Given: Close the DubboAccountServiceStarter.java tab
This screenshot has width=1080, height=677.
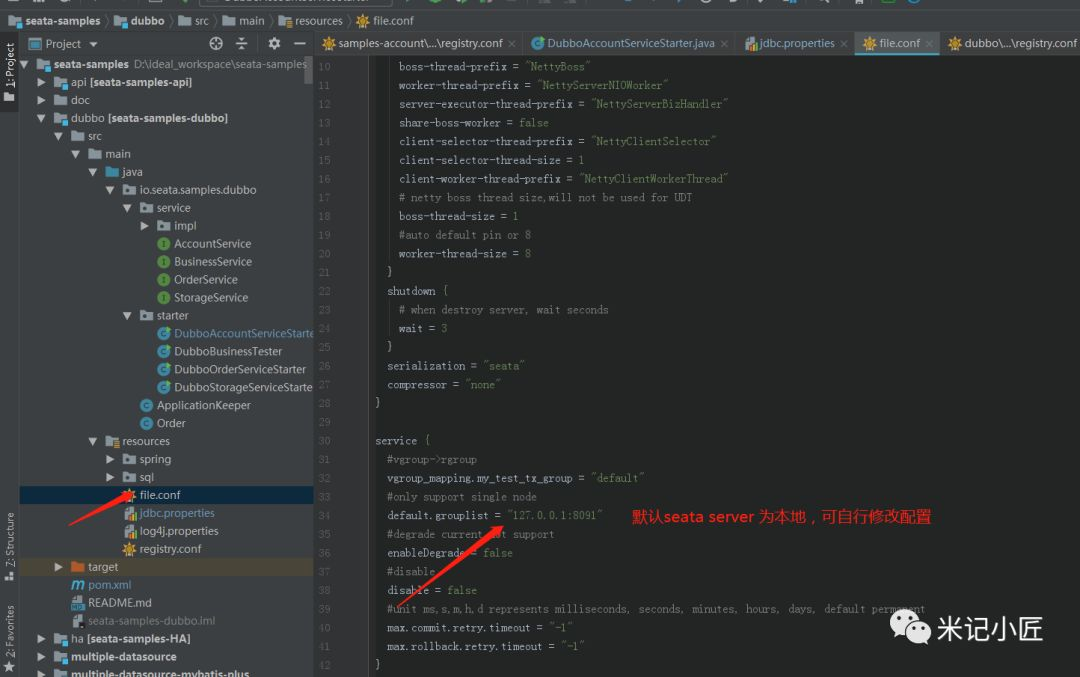Looking at the screenshot, I should [724, 44].
